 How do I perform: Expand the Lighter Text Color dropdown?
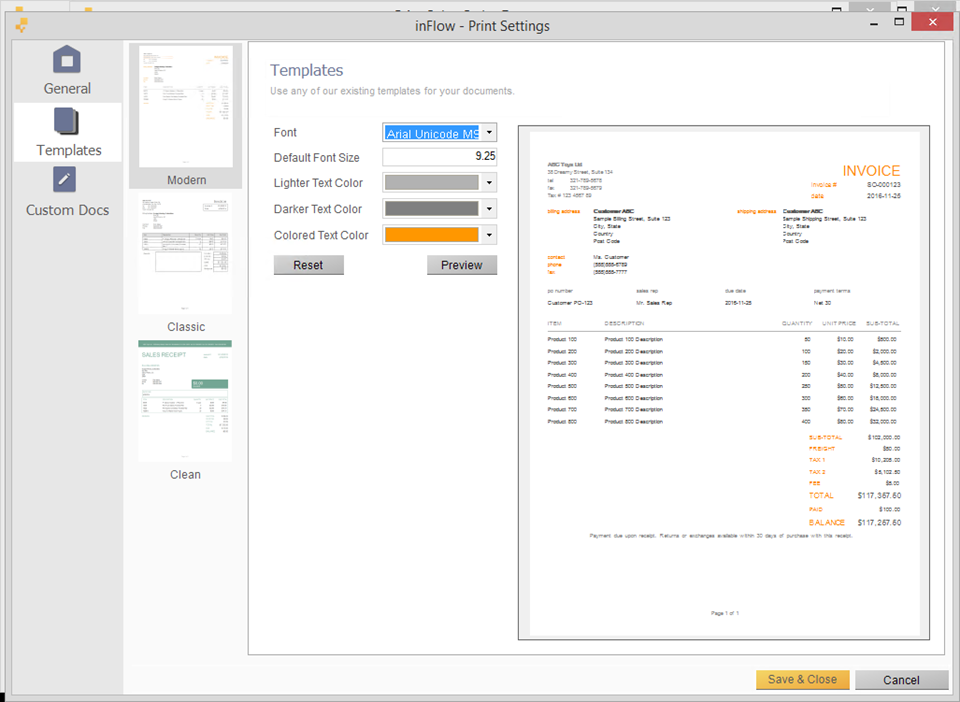(x=489, y=182)
